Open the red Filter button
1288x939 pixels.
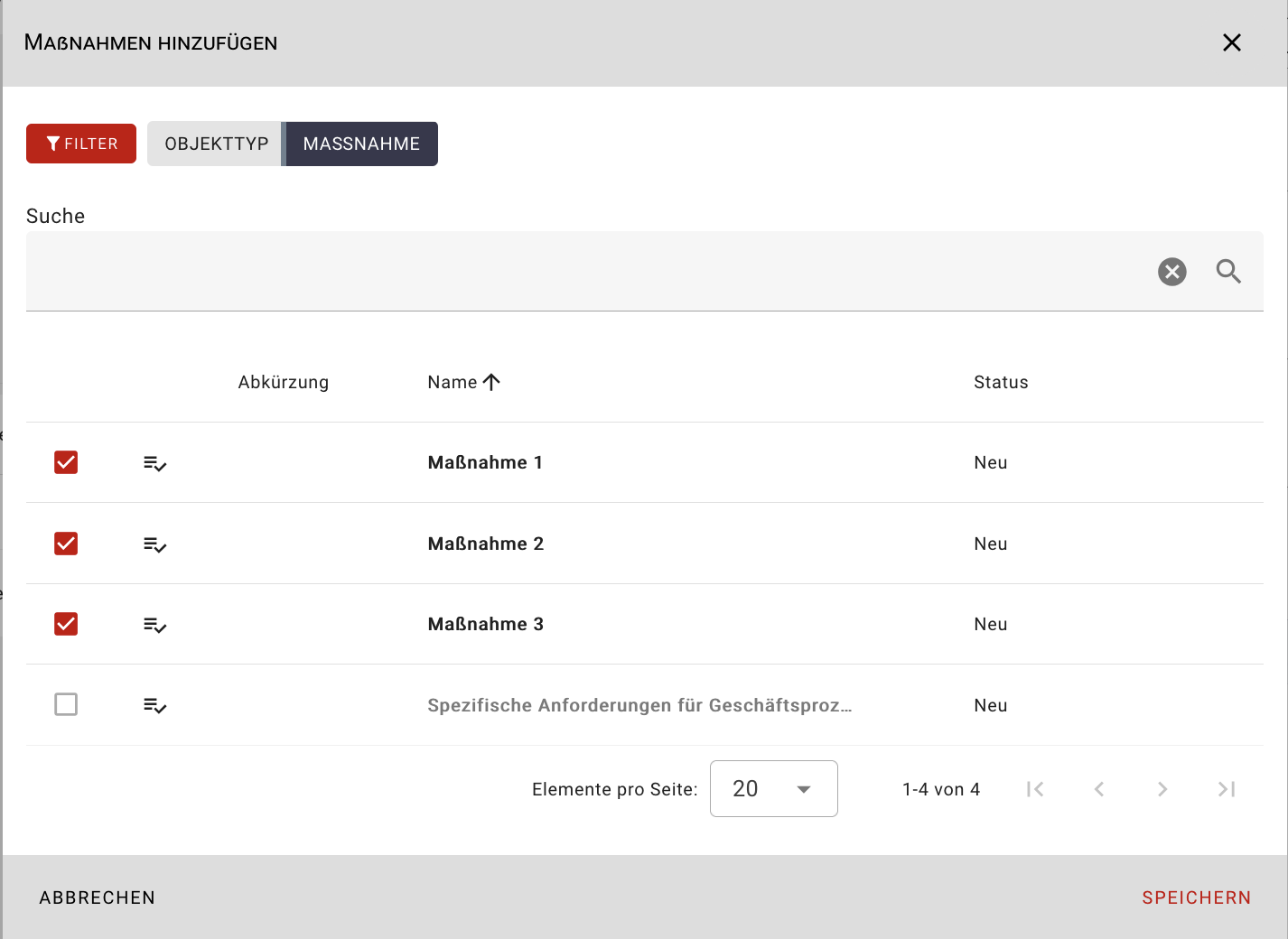(x=81, y=144)
